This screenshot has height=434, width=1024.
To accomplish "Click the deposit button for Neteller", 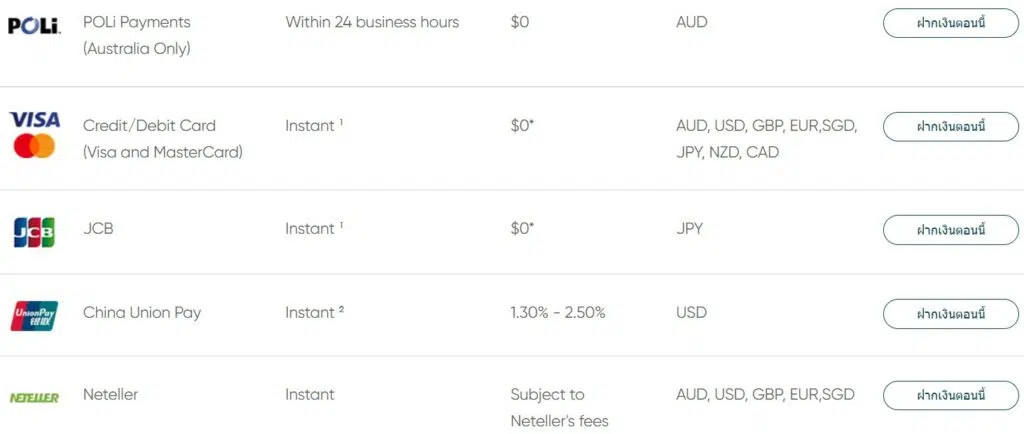I will click(x=950, y=395).
